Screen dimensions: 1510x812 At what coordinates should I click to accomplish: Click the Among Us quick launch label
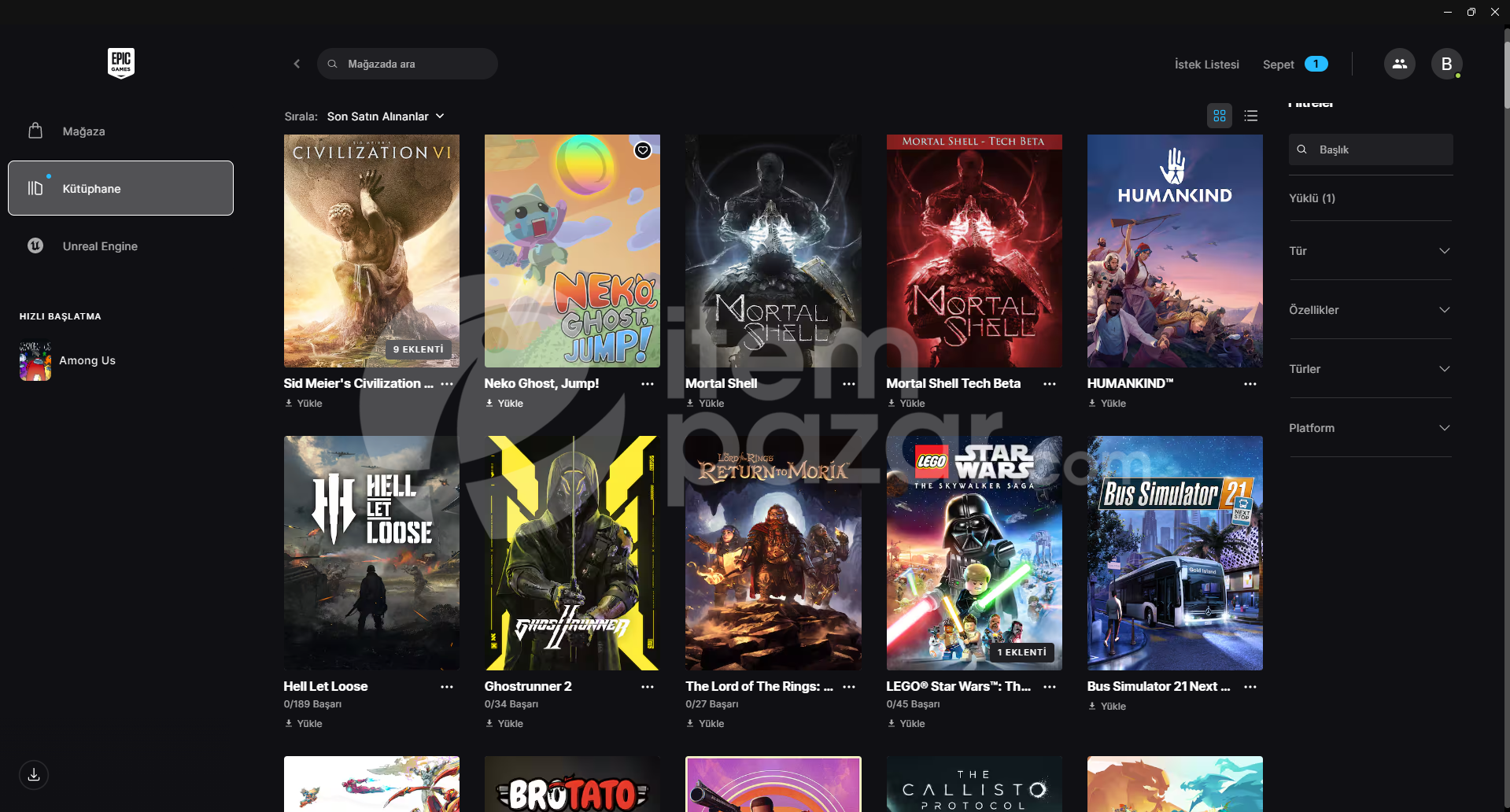(87, 360)
